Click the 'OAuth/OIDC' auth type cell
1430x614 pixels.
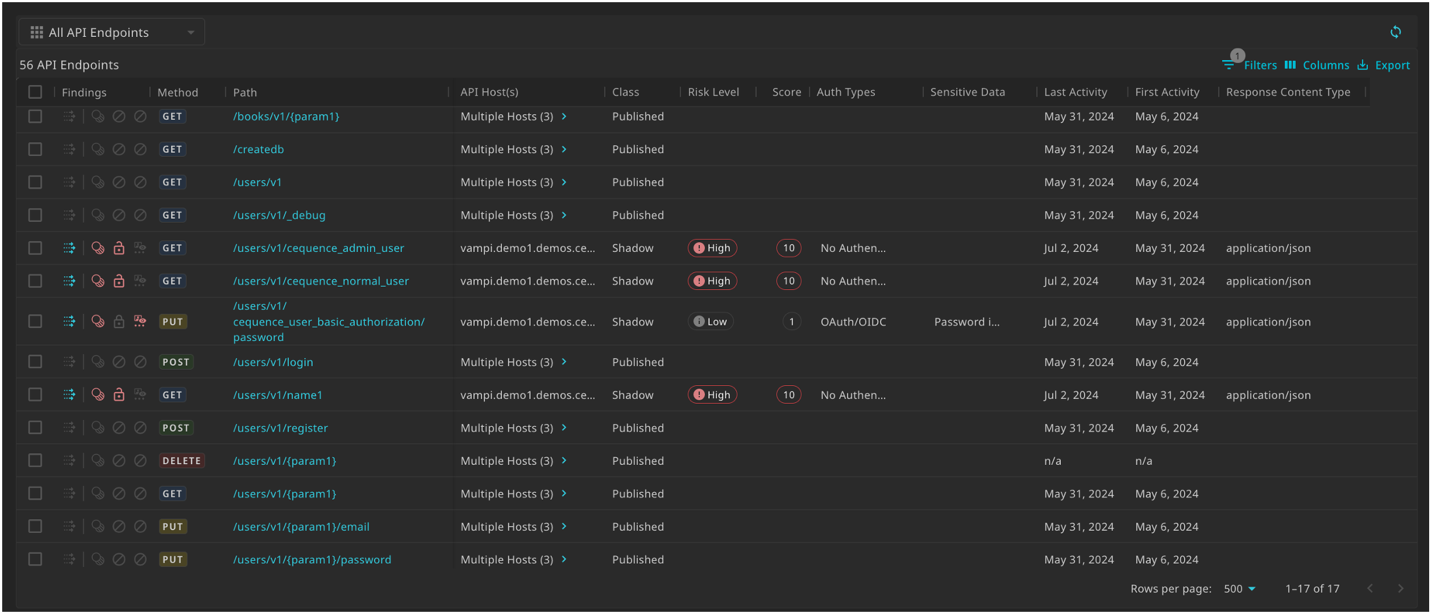coord(853,322)
